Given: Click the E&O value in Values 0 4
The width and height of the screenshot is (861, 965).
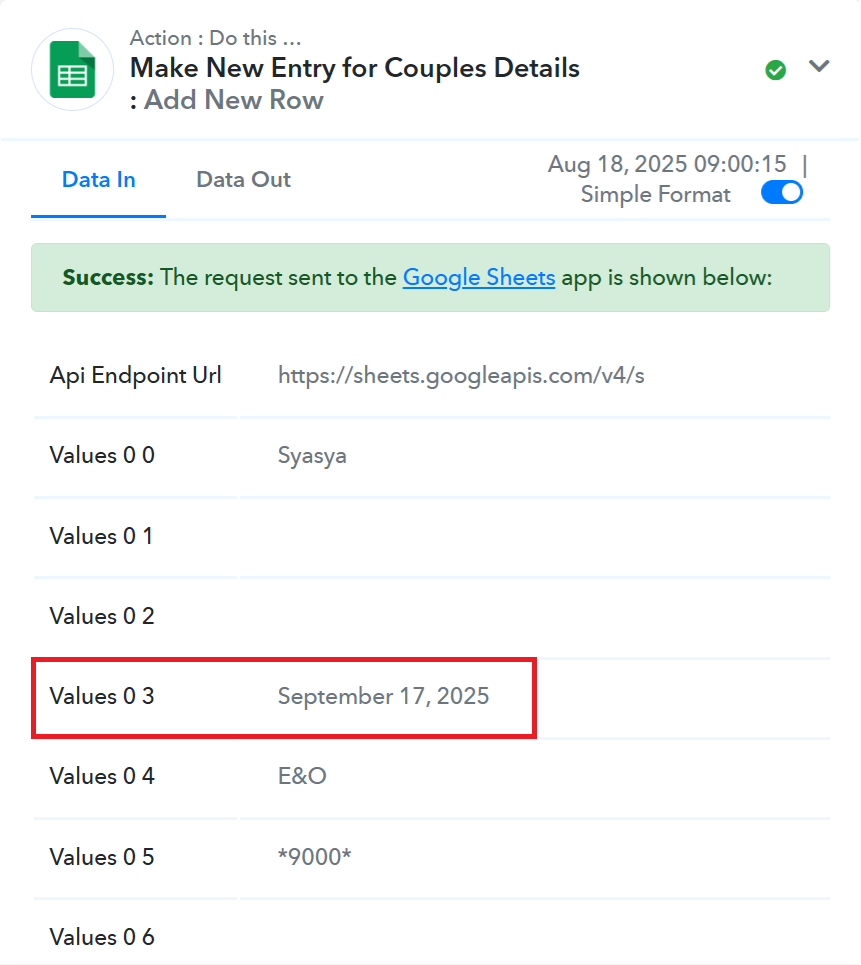Looking at the screenshot, I should pyautogui.click(x=302, y=776).
